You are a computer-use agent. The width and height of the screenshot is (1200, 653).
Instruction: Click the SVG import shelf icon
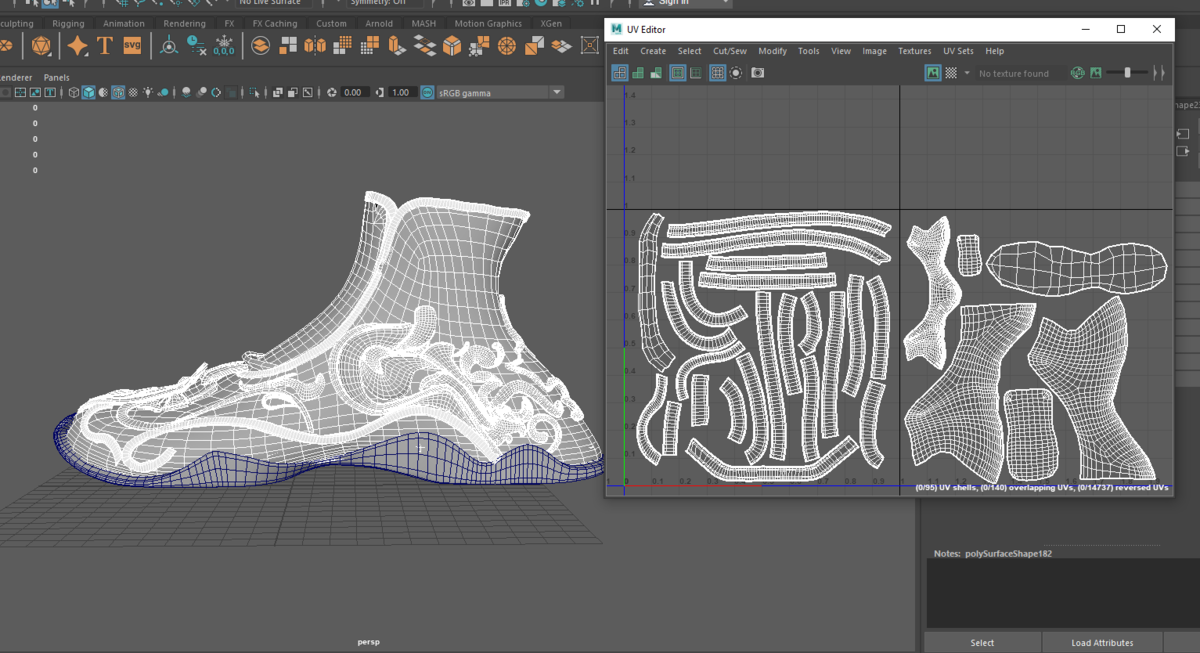pos(132,46)
